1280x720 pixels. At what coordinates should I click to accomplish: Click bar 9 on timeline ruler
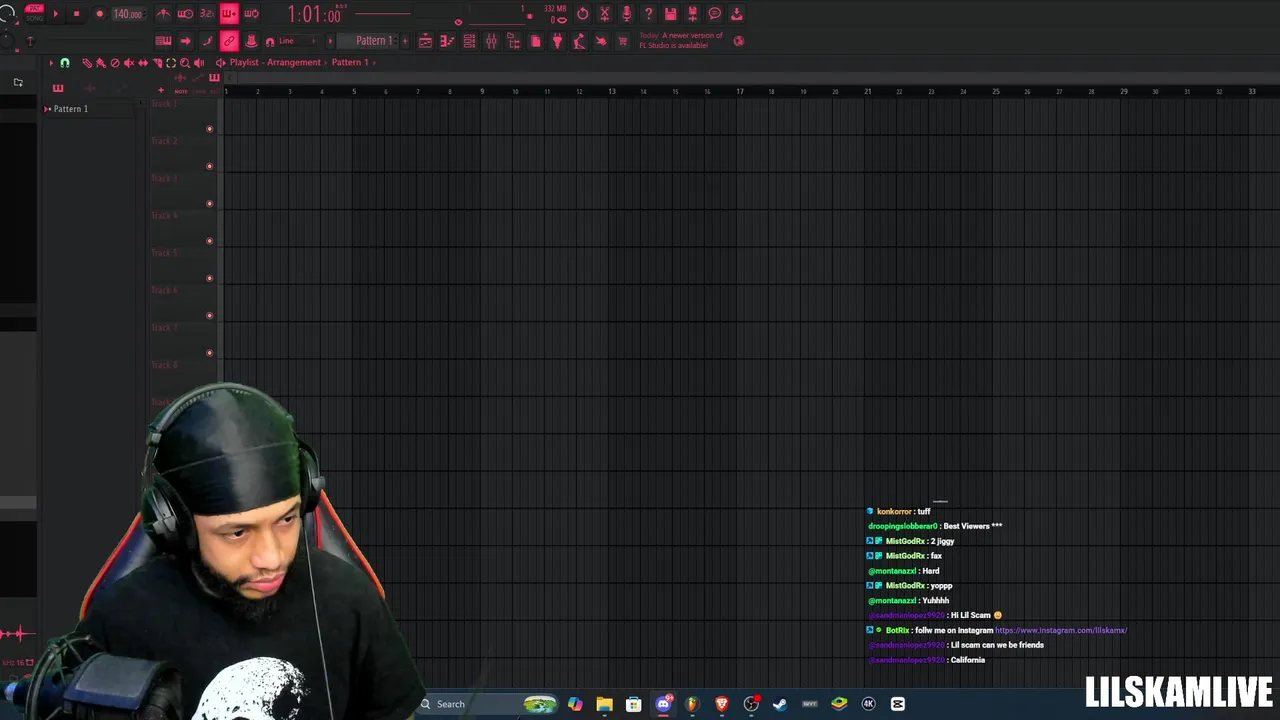point(482,91)
